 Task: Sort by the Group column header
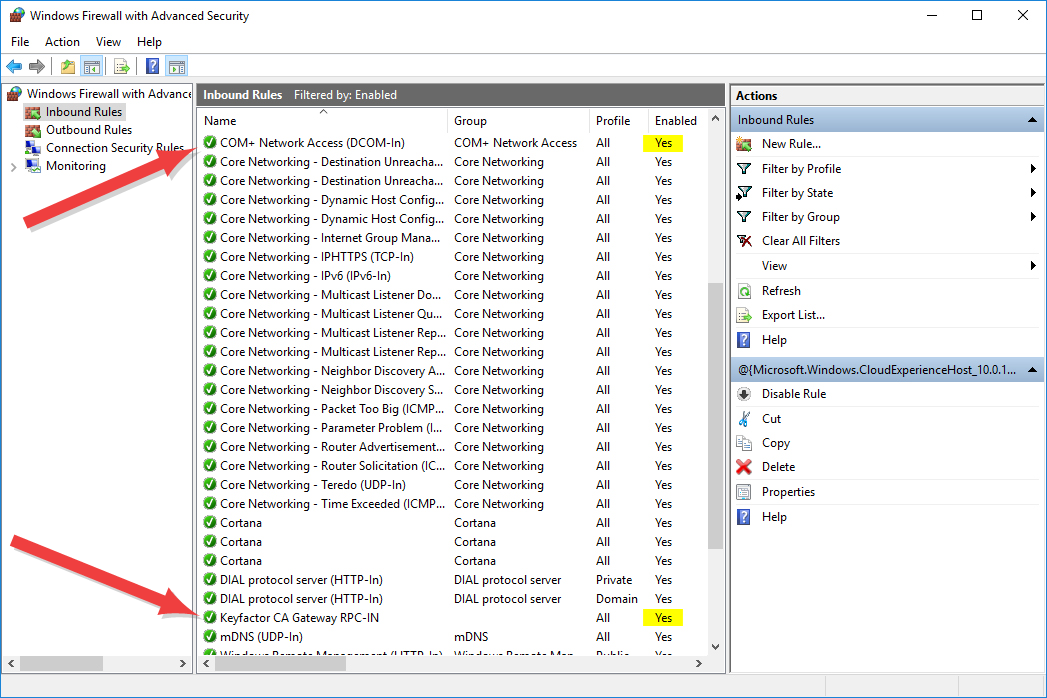[518, 120]
